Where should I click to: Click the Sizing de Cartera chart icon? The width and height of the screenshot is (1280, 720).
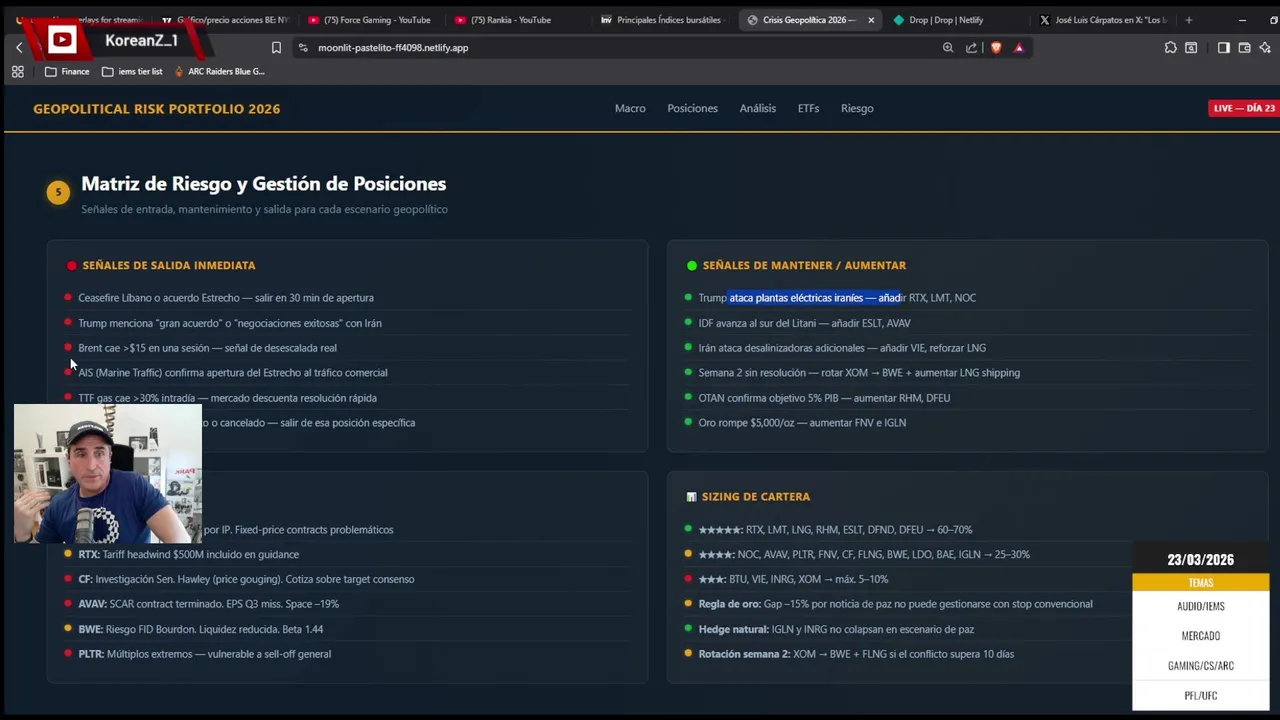(x=691, y=497)
